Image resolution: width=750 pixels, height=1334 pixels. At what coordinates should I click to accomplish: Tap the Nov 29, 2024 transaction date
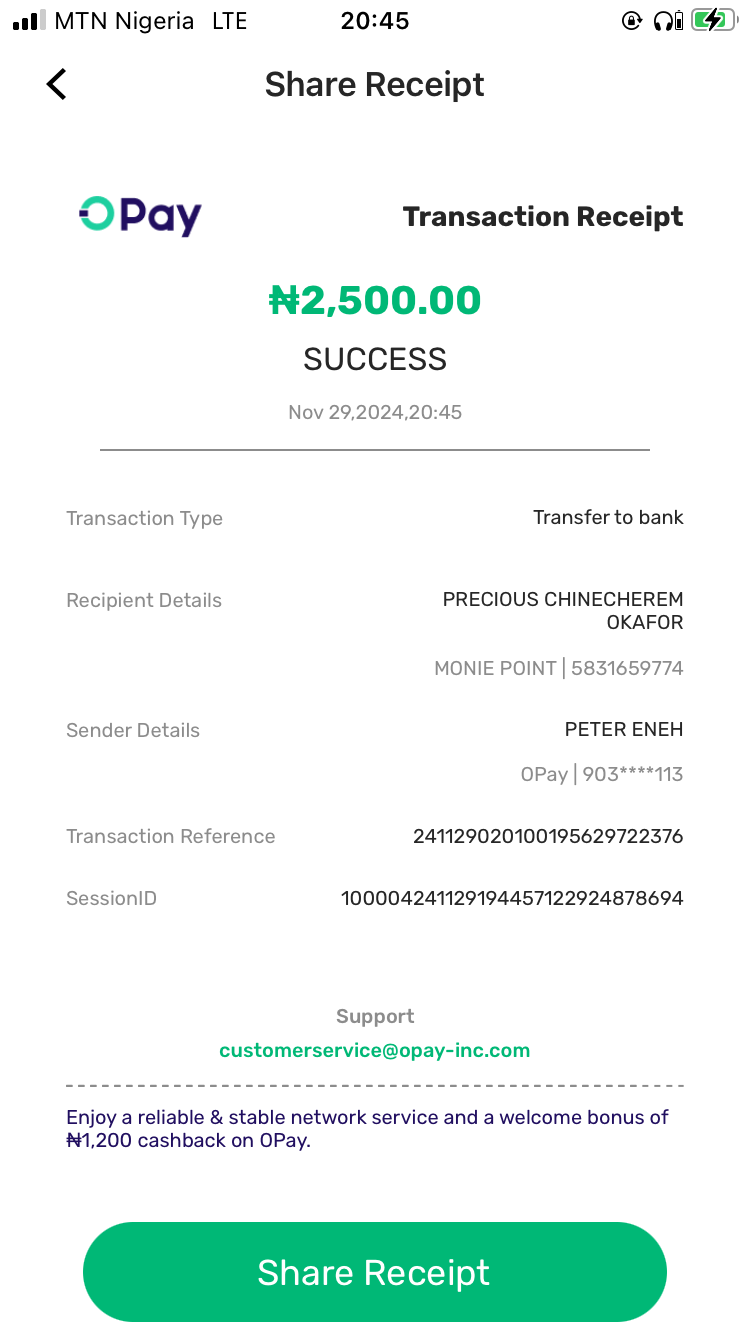(x=375, y=412)
